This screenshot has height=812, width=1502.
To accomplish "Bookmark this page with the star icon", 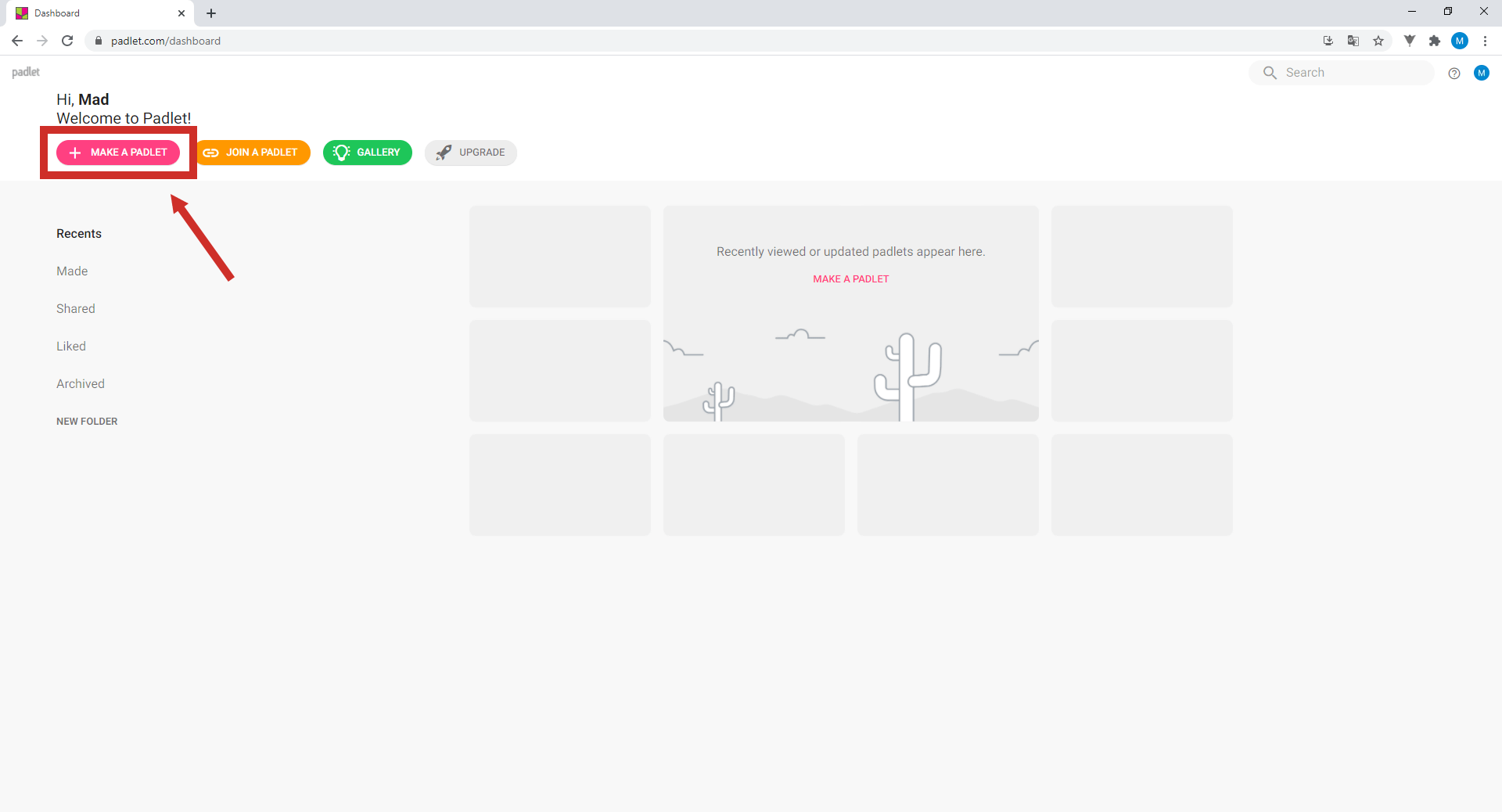I will point(1378,41).
